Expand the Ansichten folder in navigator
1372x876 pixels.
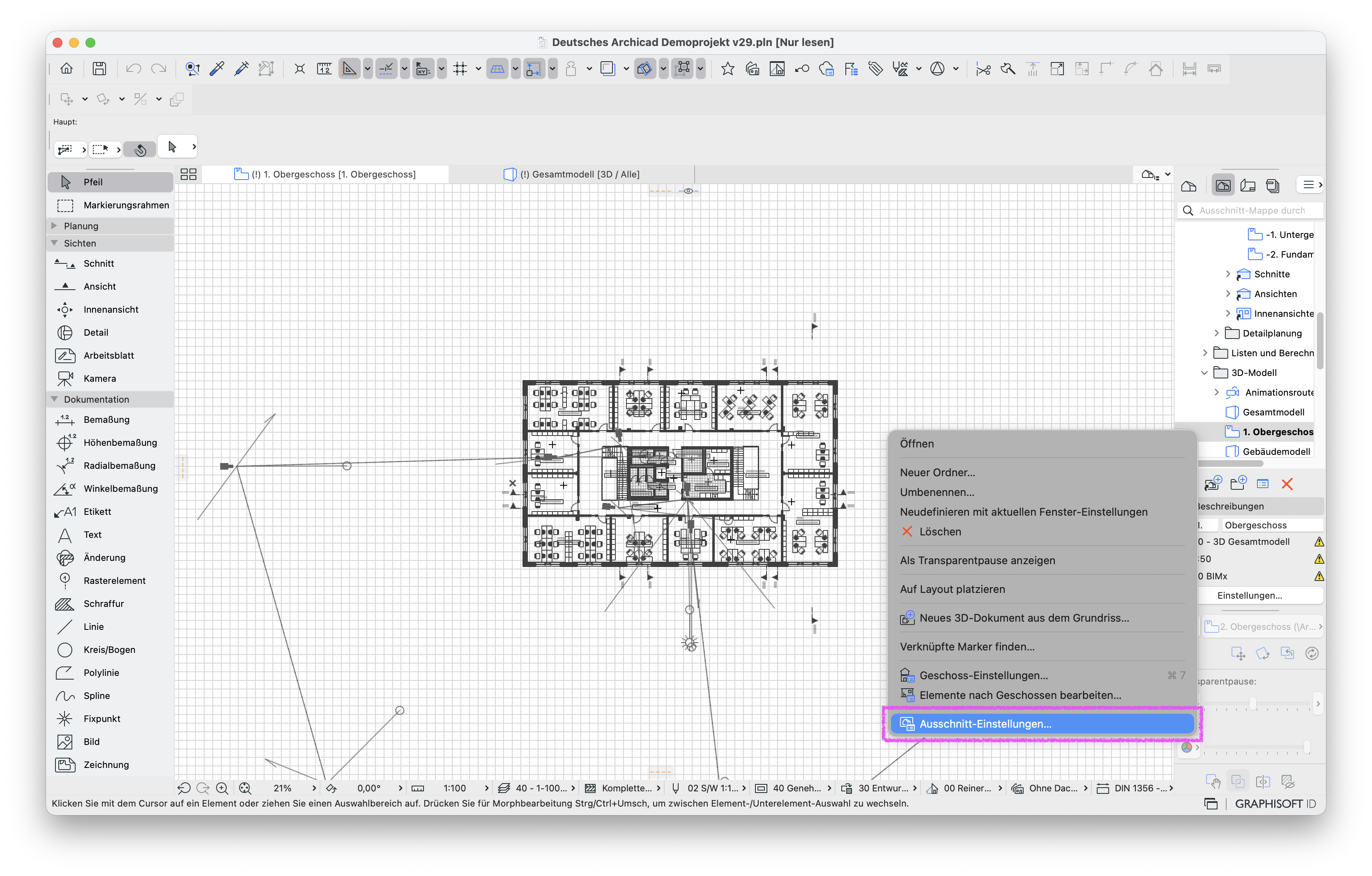point(1228,293)
